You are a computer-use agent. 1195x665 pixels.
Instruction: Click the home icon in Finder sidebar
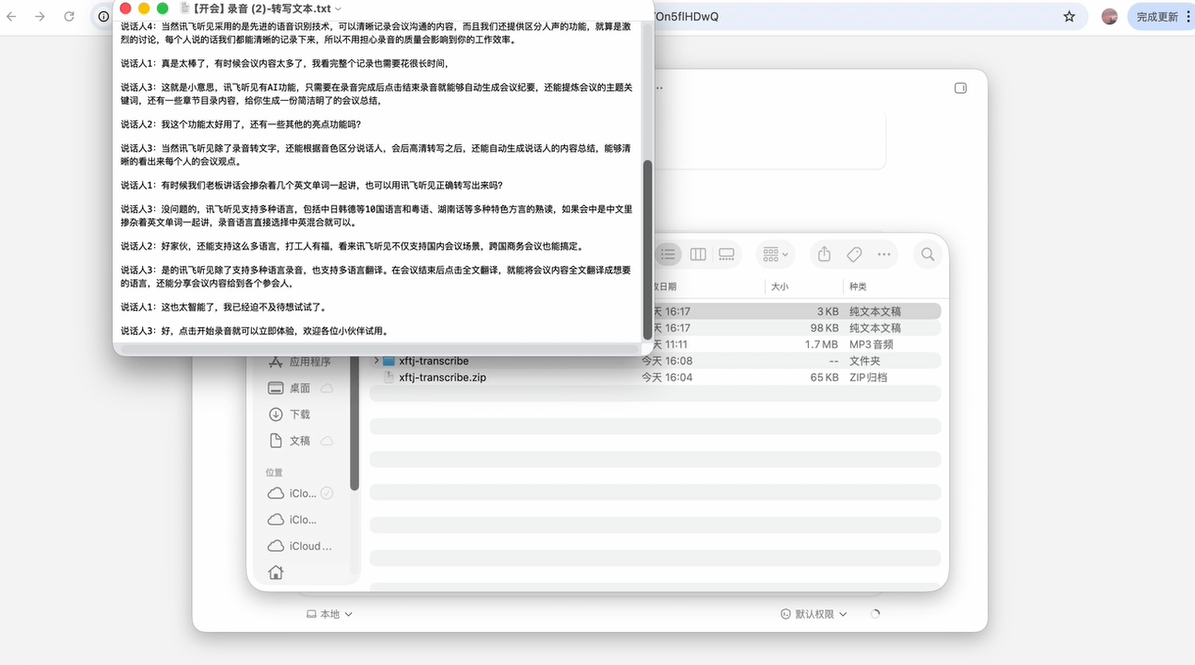pyautogui.click(x=276, y=572)
